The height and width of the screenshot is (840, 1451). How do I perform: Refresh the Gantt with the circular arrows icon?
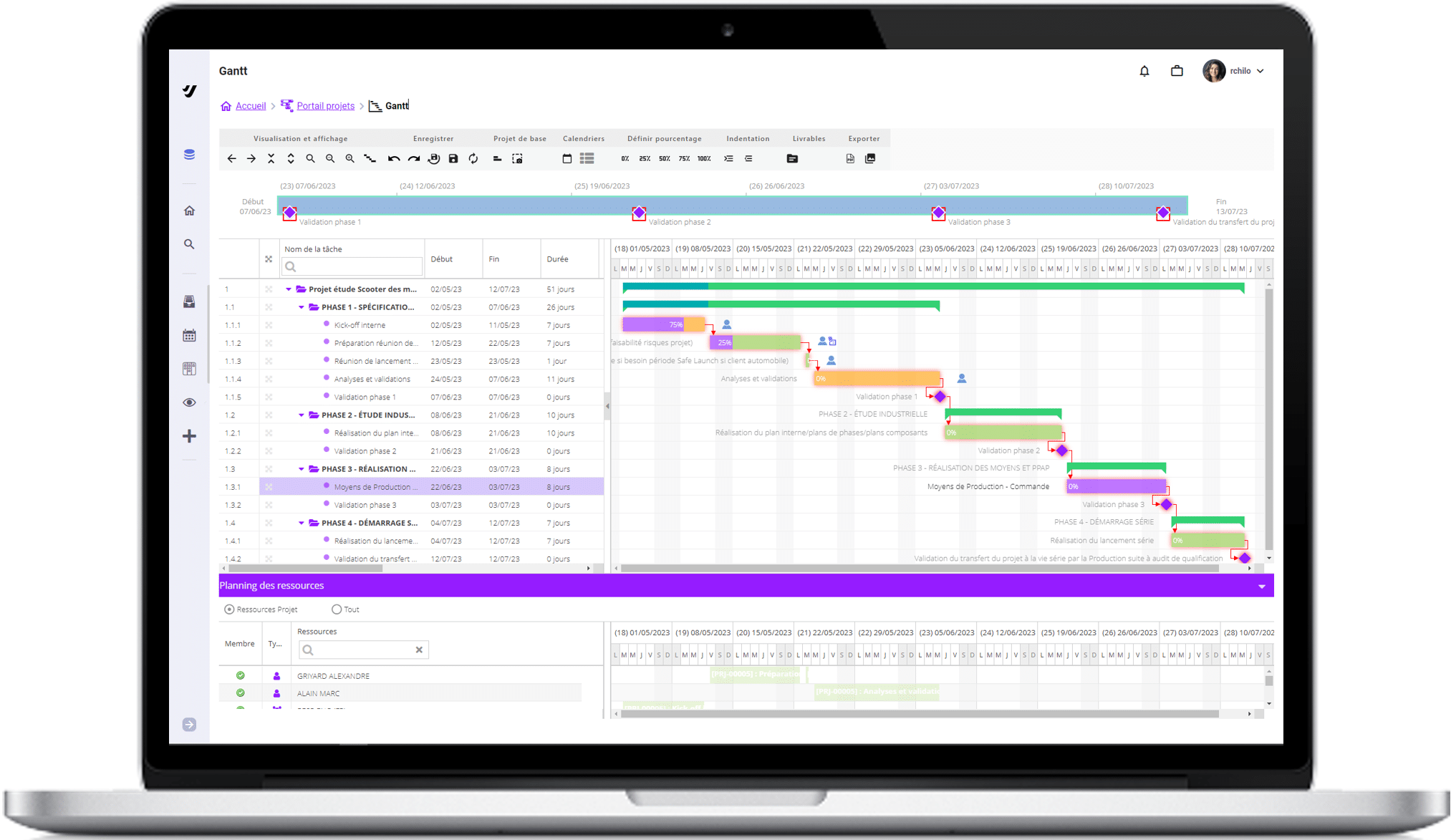(473, 159)
